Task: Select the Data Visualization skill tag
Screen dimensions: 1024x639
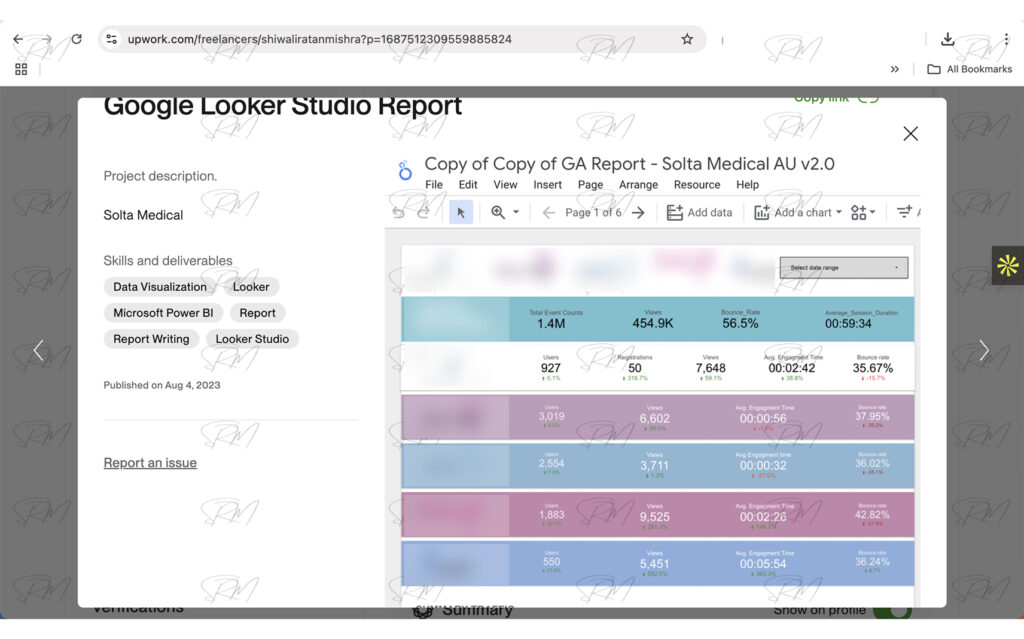Action: point(160,287)
